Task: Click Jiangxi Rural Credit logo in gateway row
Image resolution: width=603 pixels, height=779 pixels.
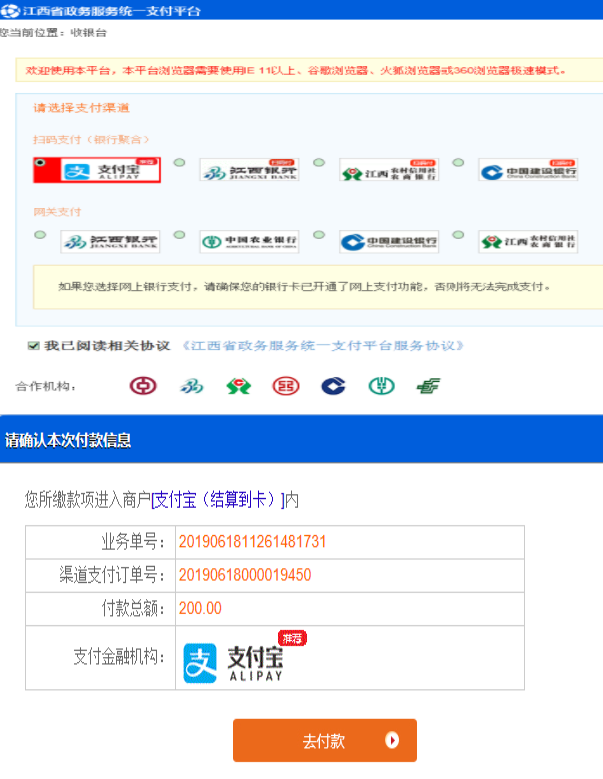Action: tap(528, 242)
